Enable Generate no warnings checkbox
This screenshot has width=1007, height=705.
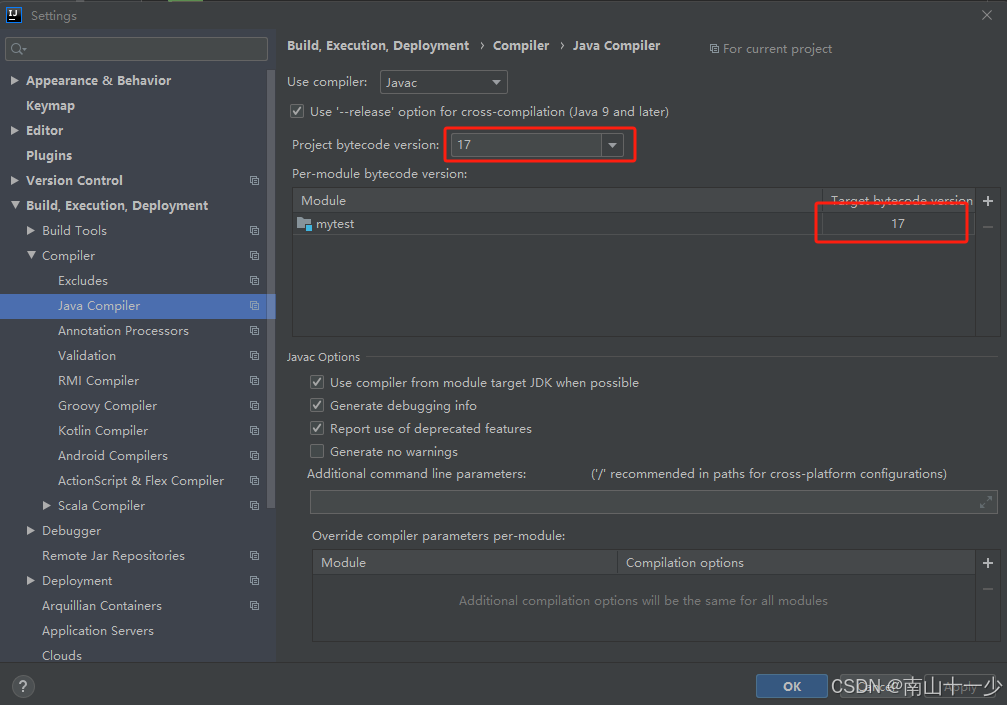click(x=317, y=452)
